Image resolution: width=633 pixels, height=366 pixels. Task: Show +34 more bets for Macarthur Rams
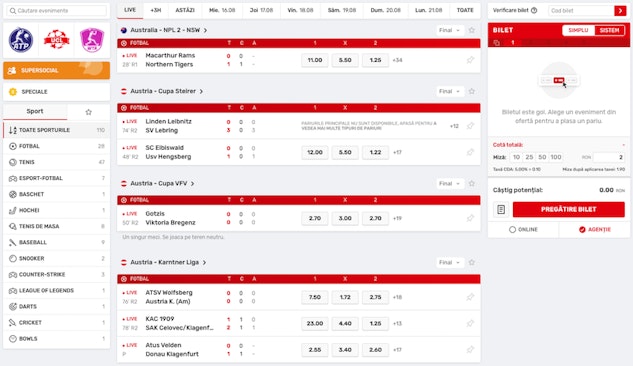point(397,60)
